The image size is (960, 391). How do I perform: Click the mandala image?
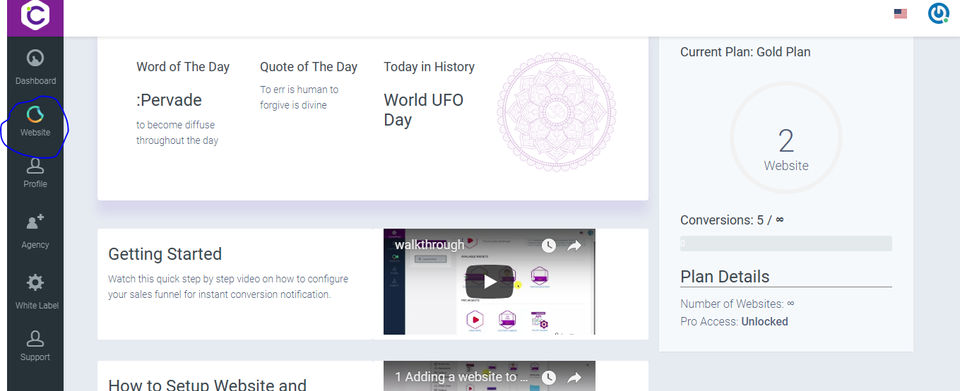(557, 112)
